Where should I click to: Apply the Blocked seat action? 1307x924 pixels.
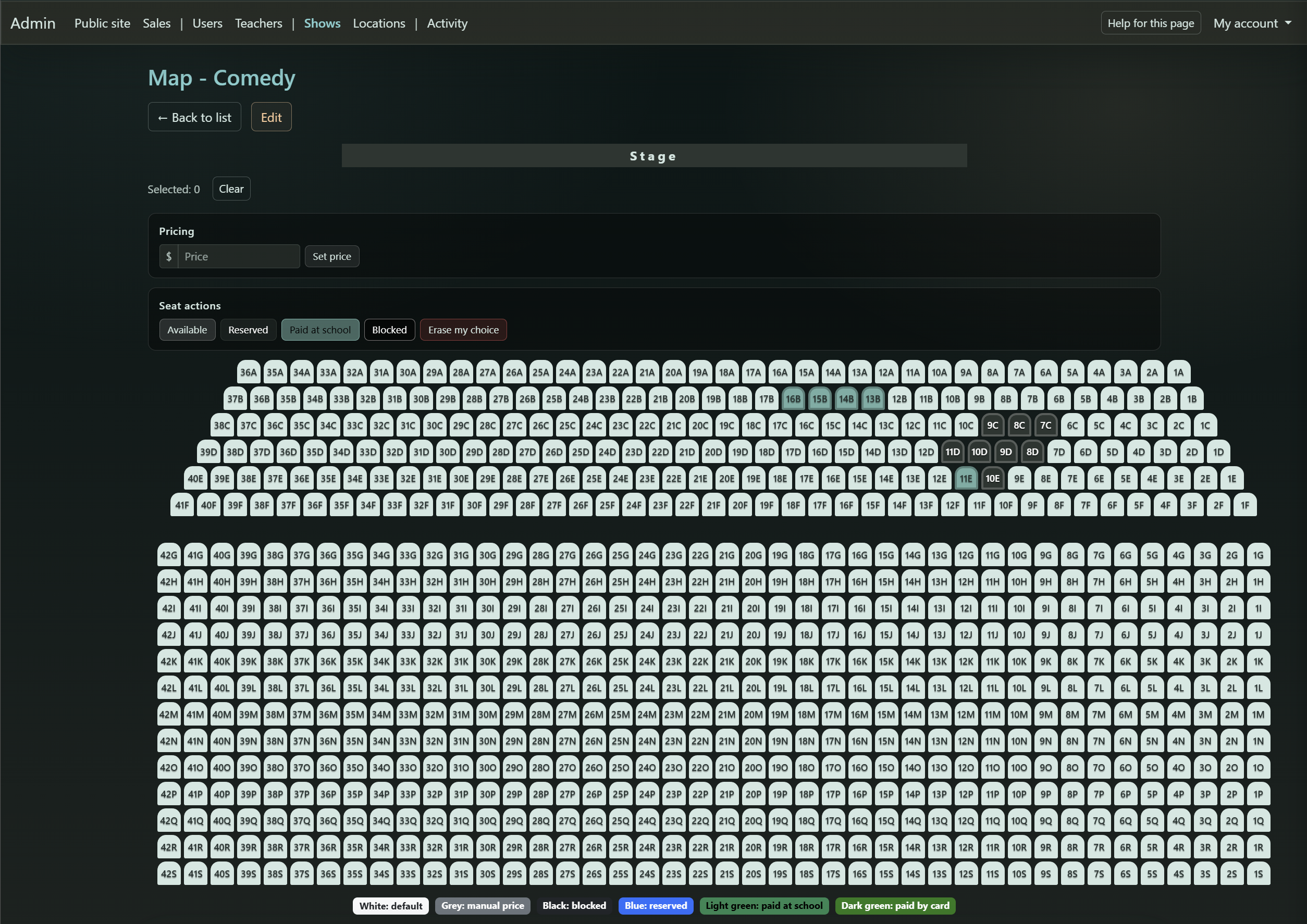pyautogui.click(x=389, y=329)
